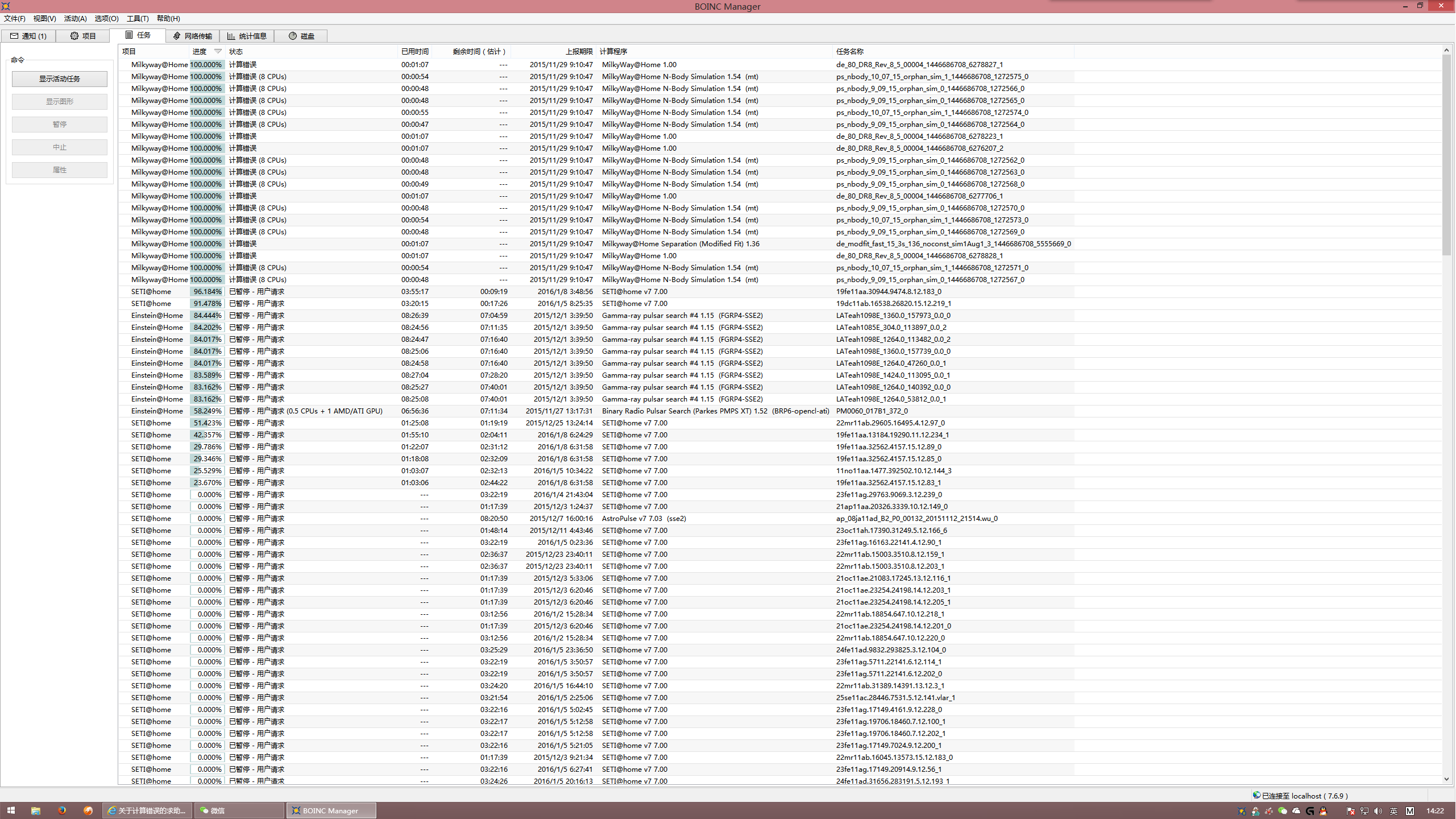Open the 视图(V) menu
The height and width of the screenshot is (819, 1456).
pos(44,18)
